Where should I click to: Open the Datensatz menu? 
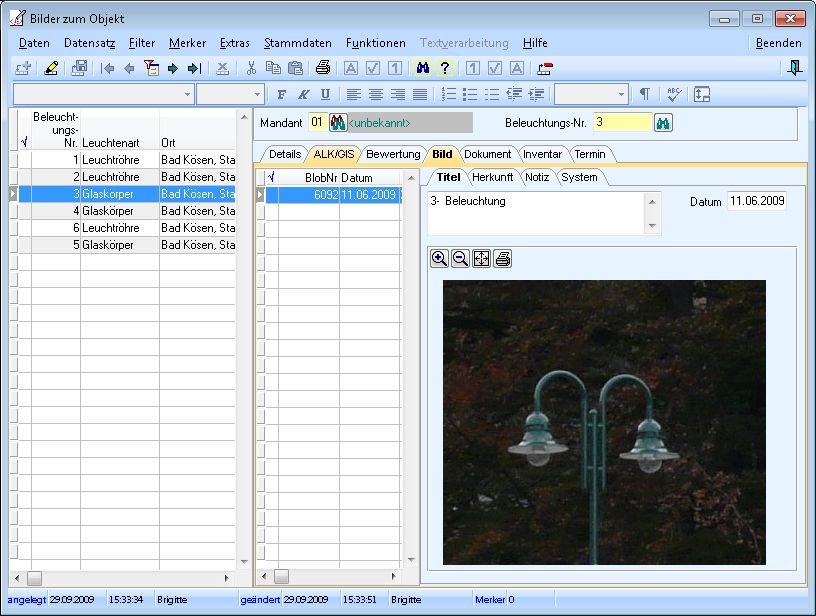[x=90, y=43]
